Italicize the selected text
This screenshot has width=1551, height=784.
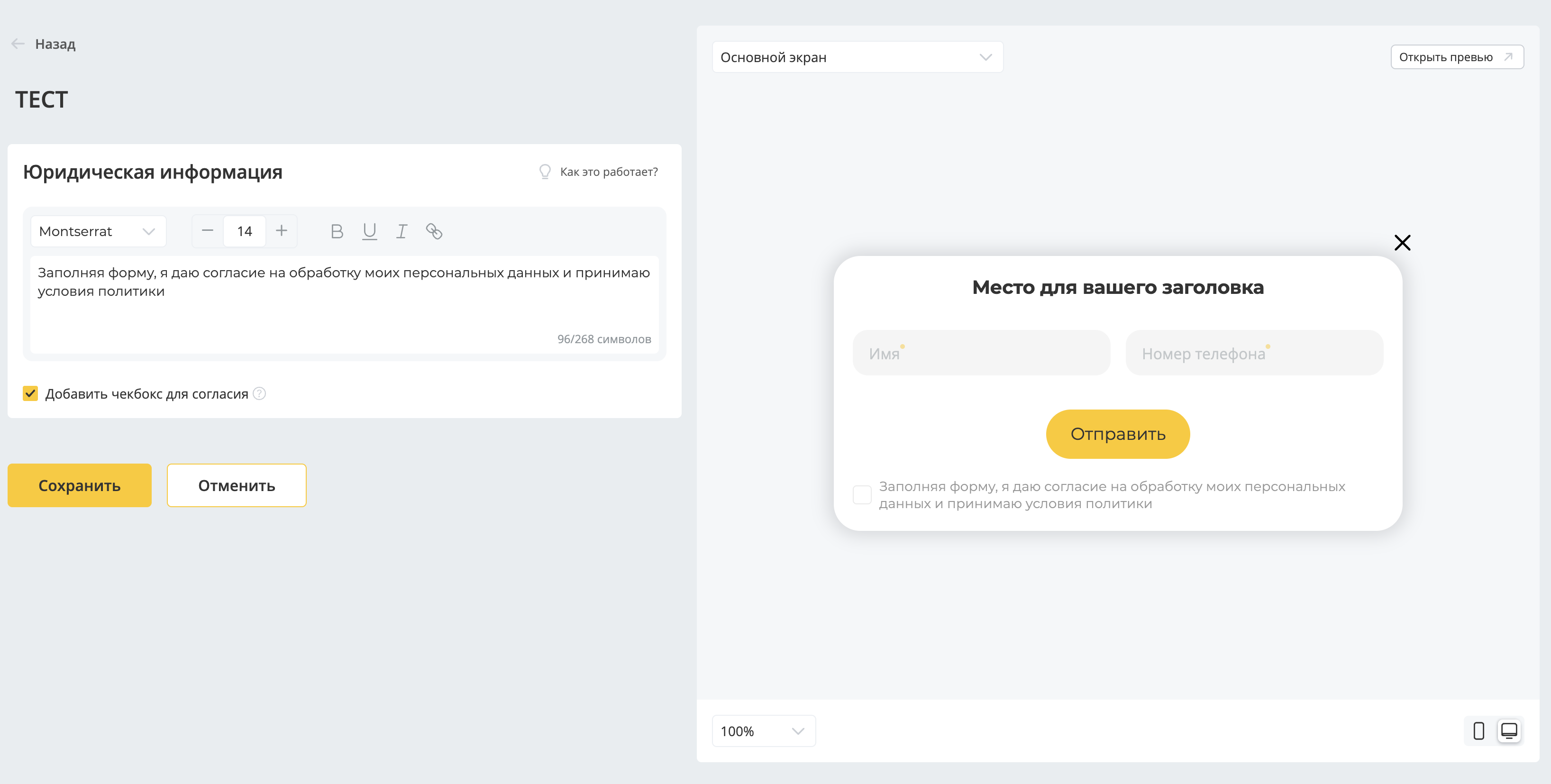(x=401, y=231)
